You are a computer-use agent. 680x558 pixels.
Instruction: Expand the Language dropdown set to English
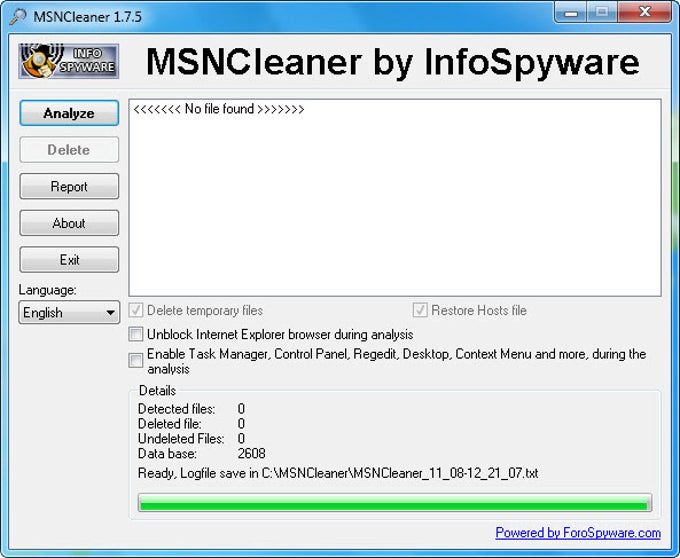pos(69,312)
